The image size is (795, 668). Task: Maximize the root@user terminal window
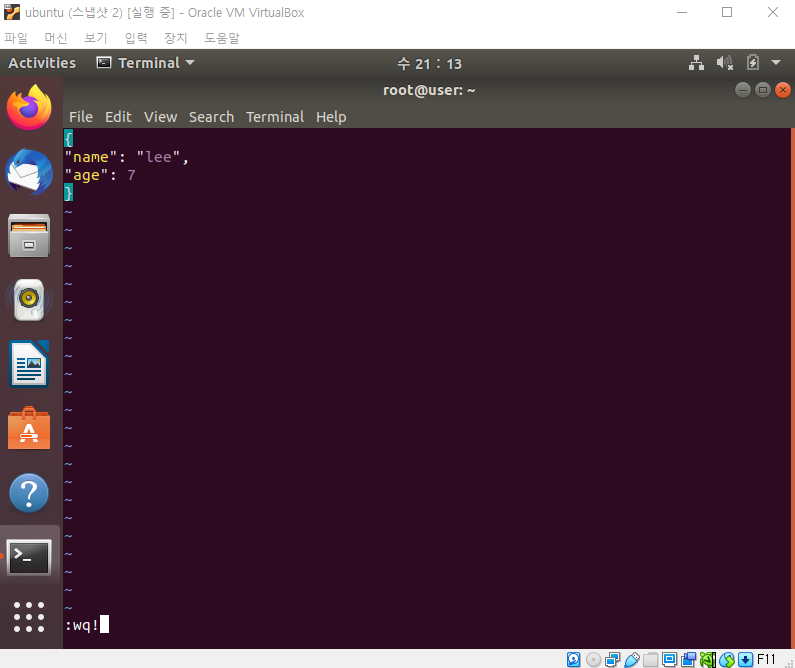[x=763, y=90]
